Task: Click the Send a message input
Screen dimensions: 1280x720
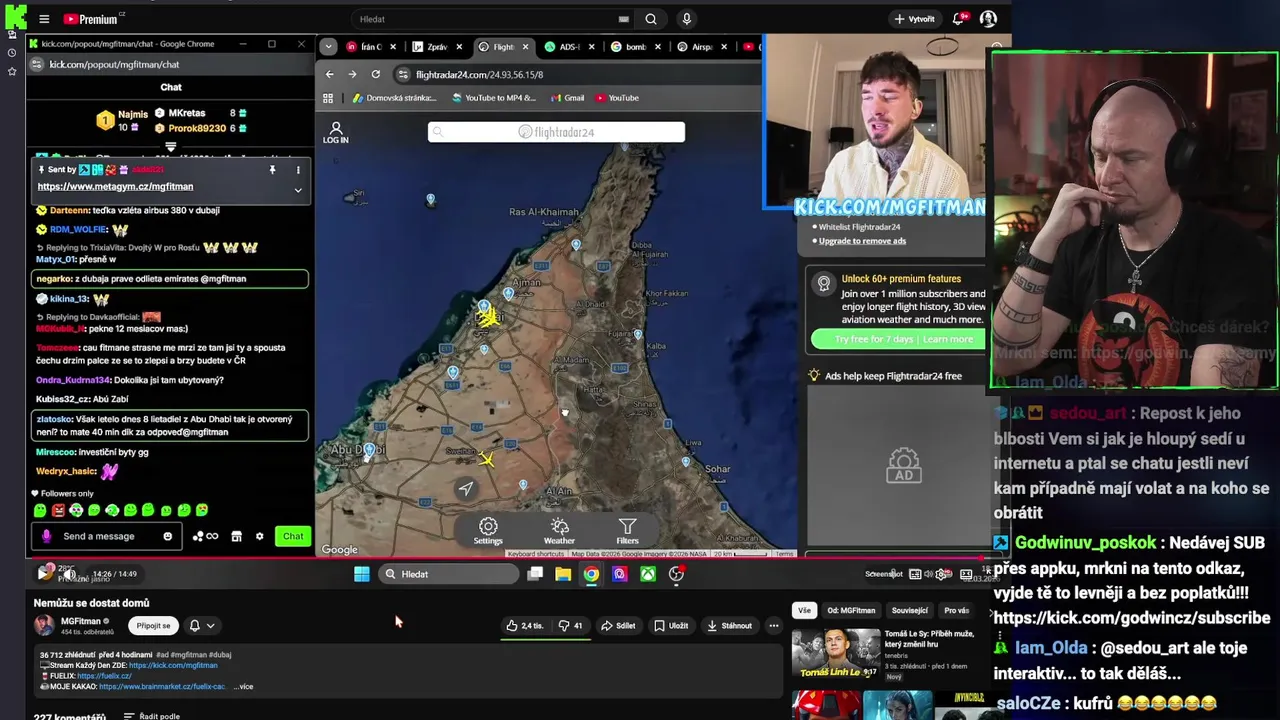Action: (108, 536)
